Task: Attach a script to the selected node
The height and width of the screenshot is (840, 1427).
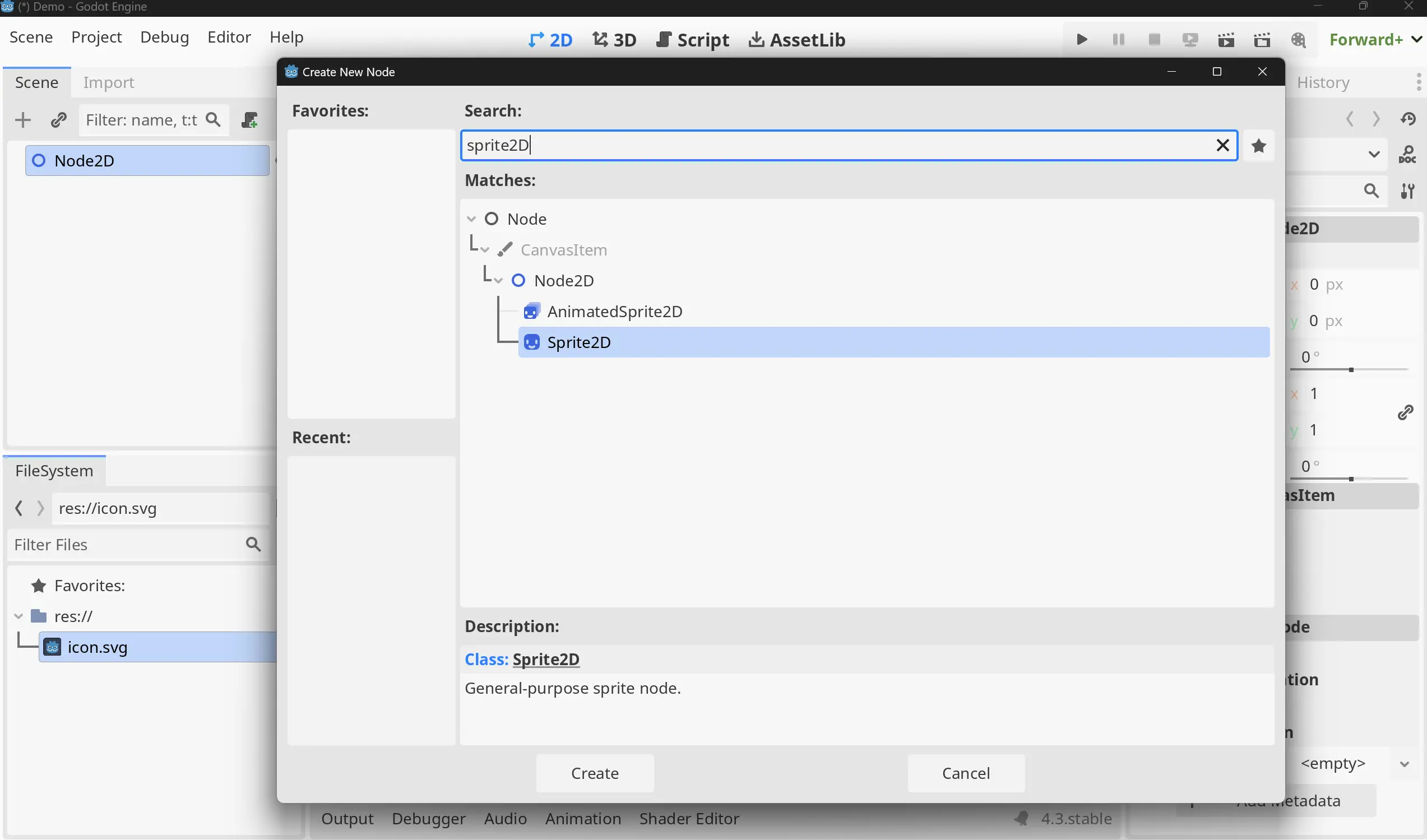Action: pyautogui.click(x=250, y=120)
